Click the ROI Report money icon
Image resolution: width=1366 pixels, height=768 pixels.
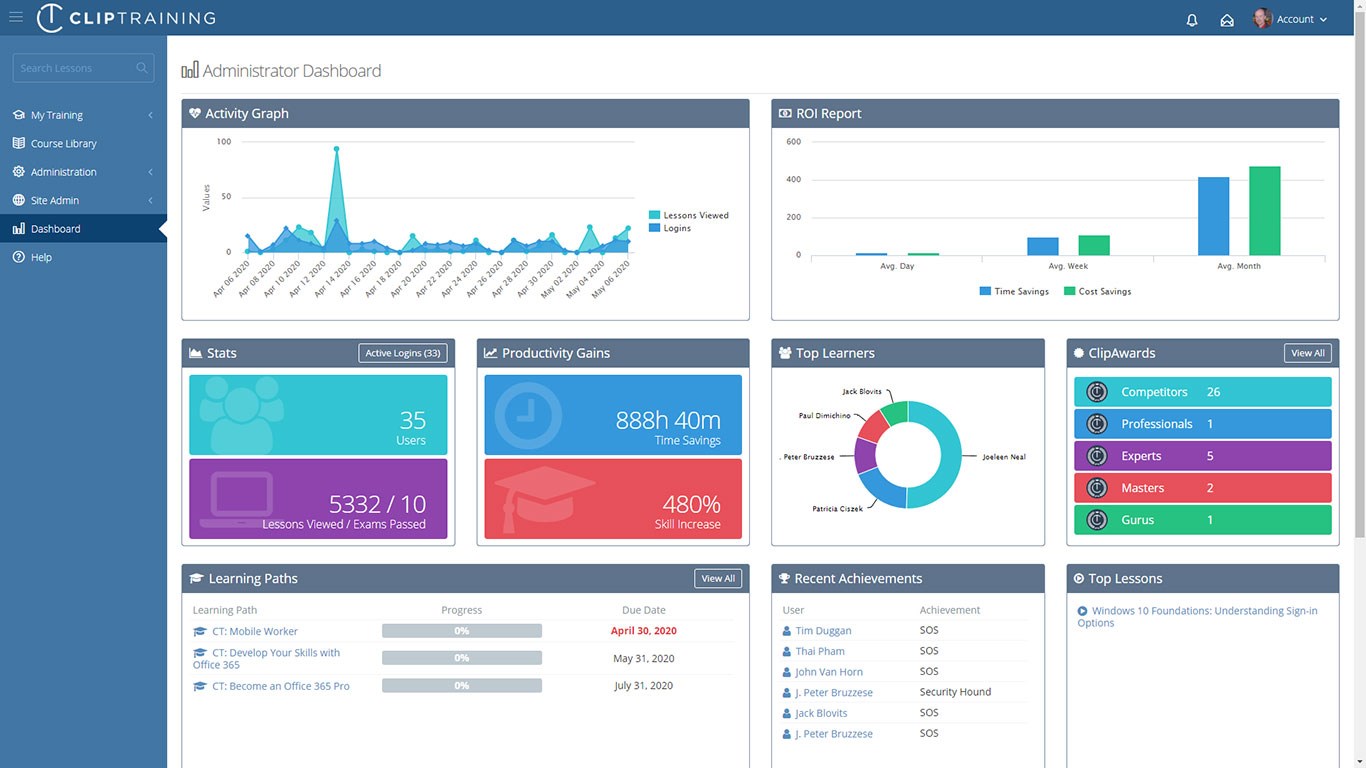(785, 113)
